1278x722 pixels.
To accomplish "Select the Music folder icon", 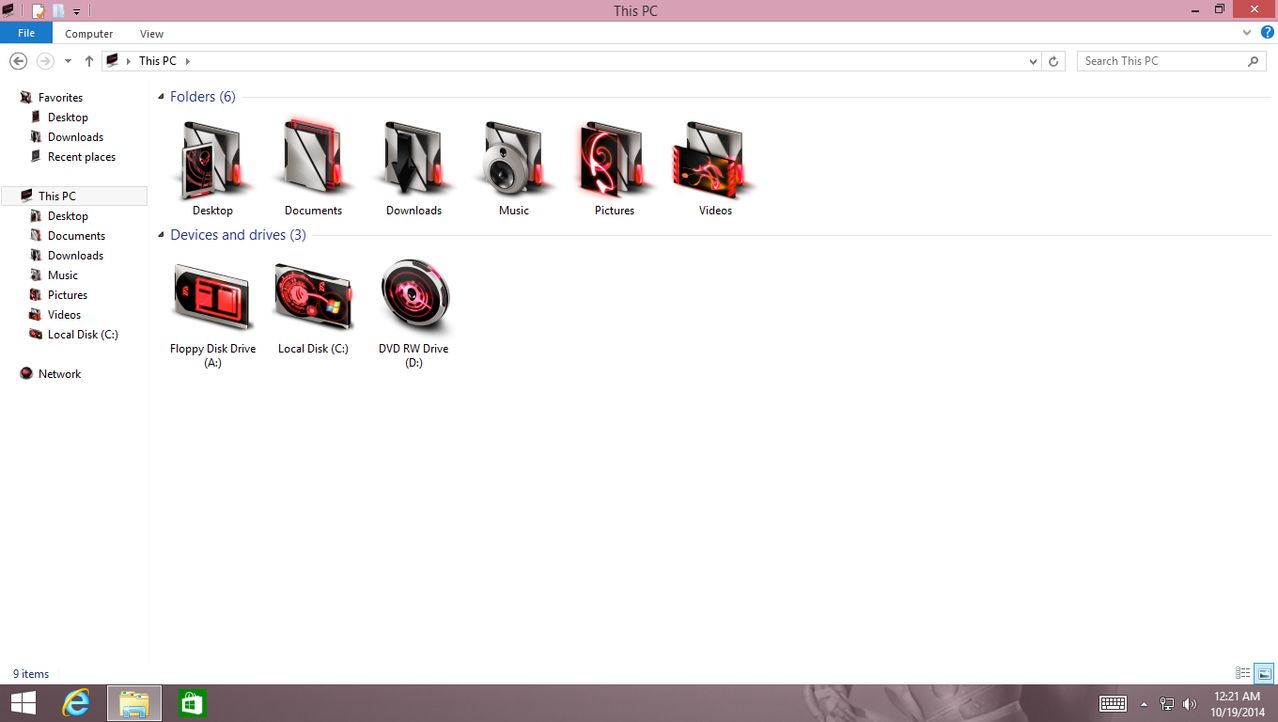I will pyautogui.click(x=514, y=162).
